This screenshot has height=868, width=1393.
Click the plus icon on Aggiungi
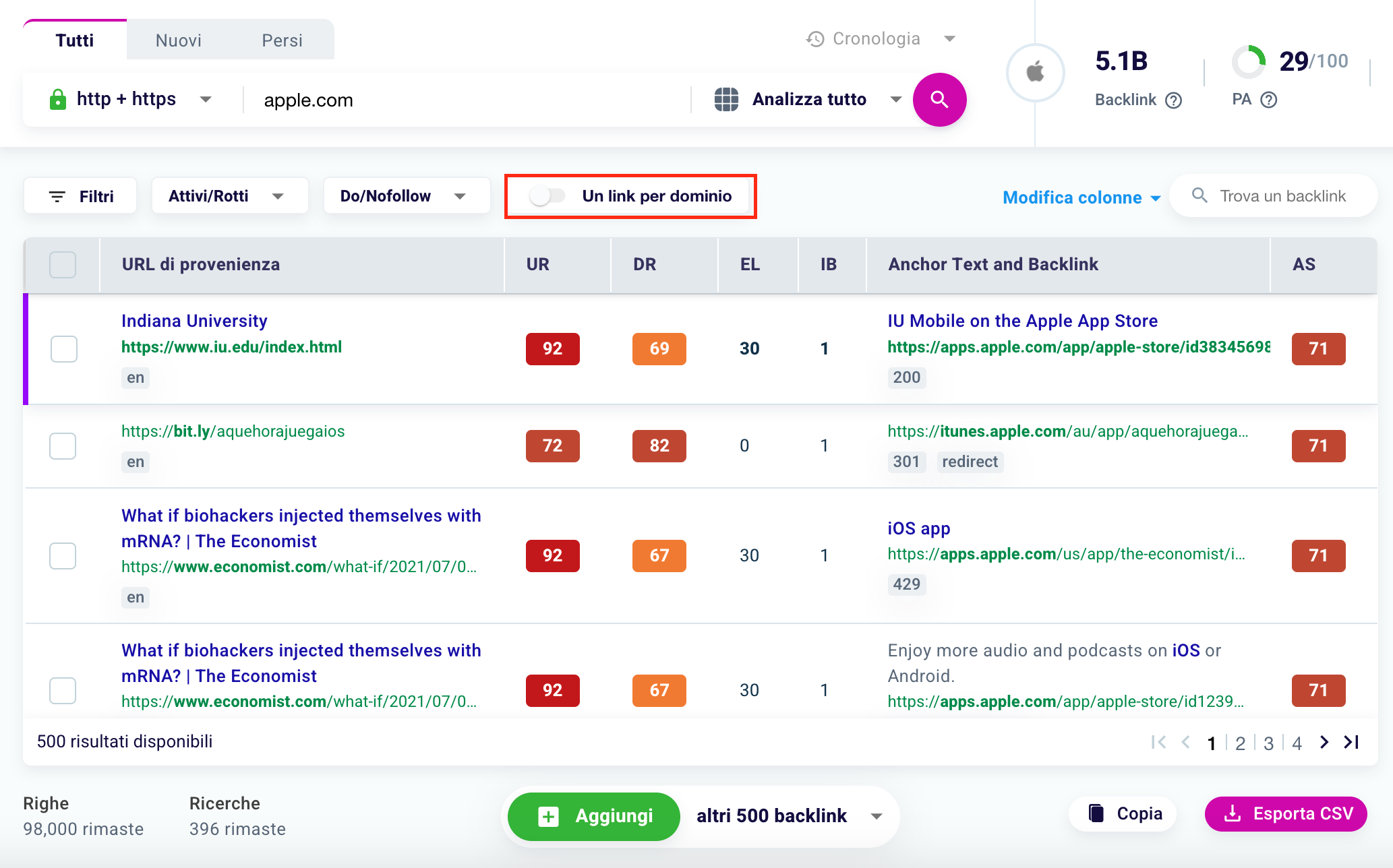click(548, 817)
